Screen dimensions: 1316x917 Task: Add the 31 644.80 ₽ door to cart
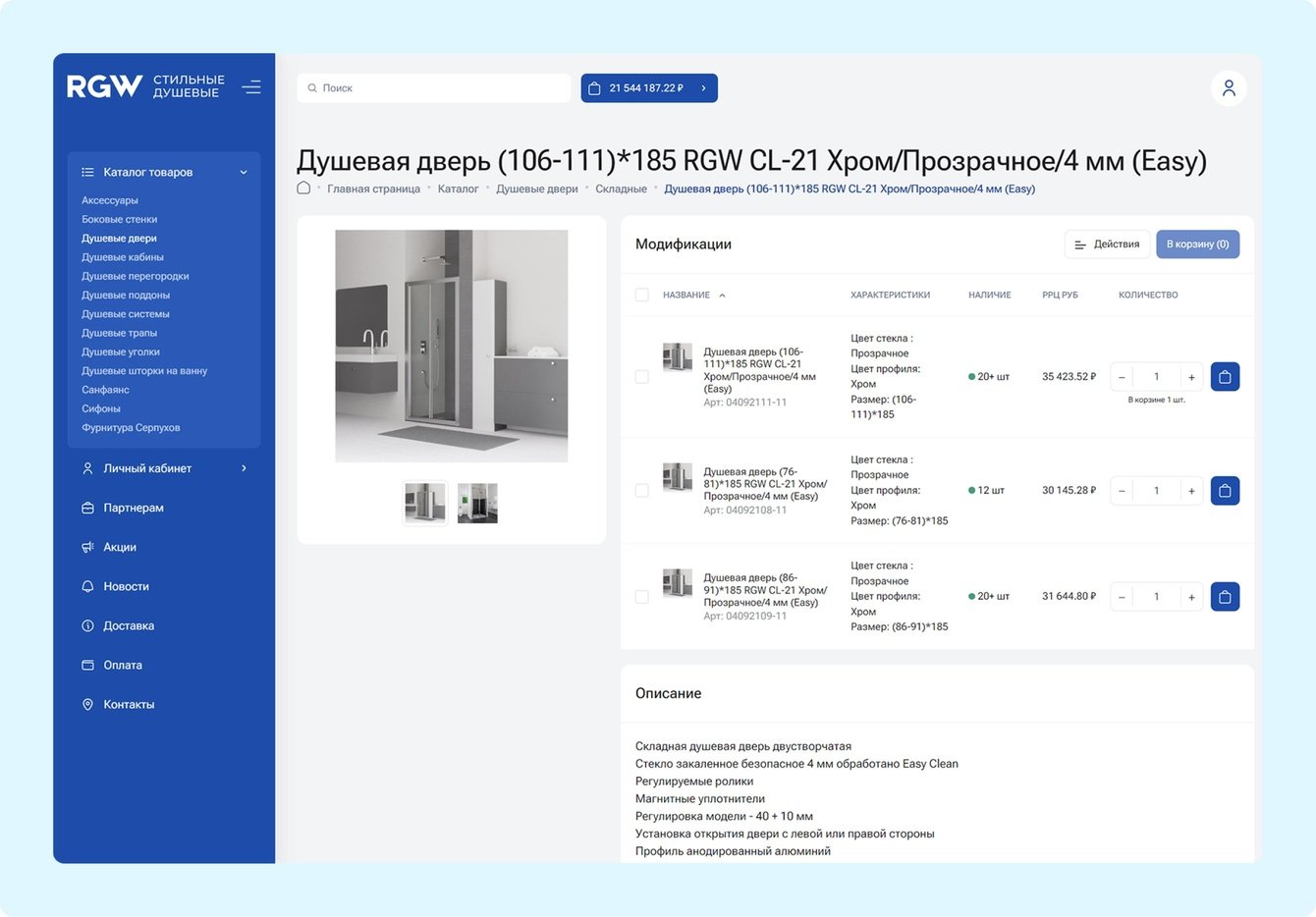click(1225, 597)
